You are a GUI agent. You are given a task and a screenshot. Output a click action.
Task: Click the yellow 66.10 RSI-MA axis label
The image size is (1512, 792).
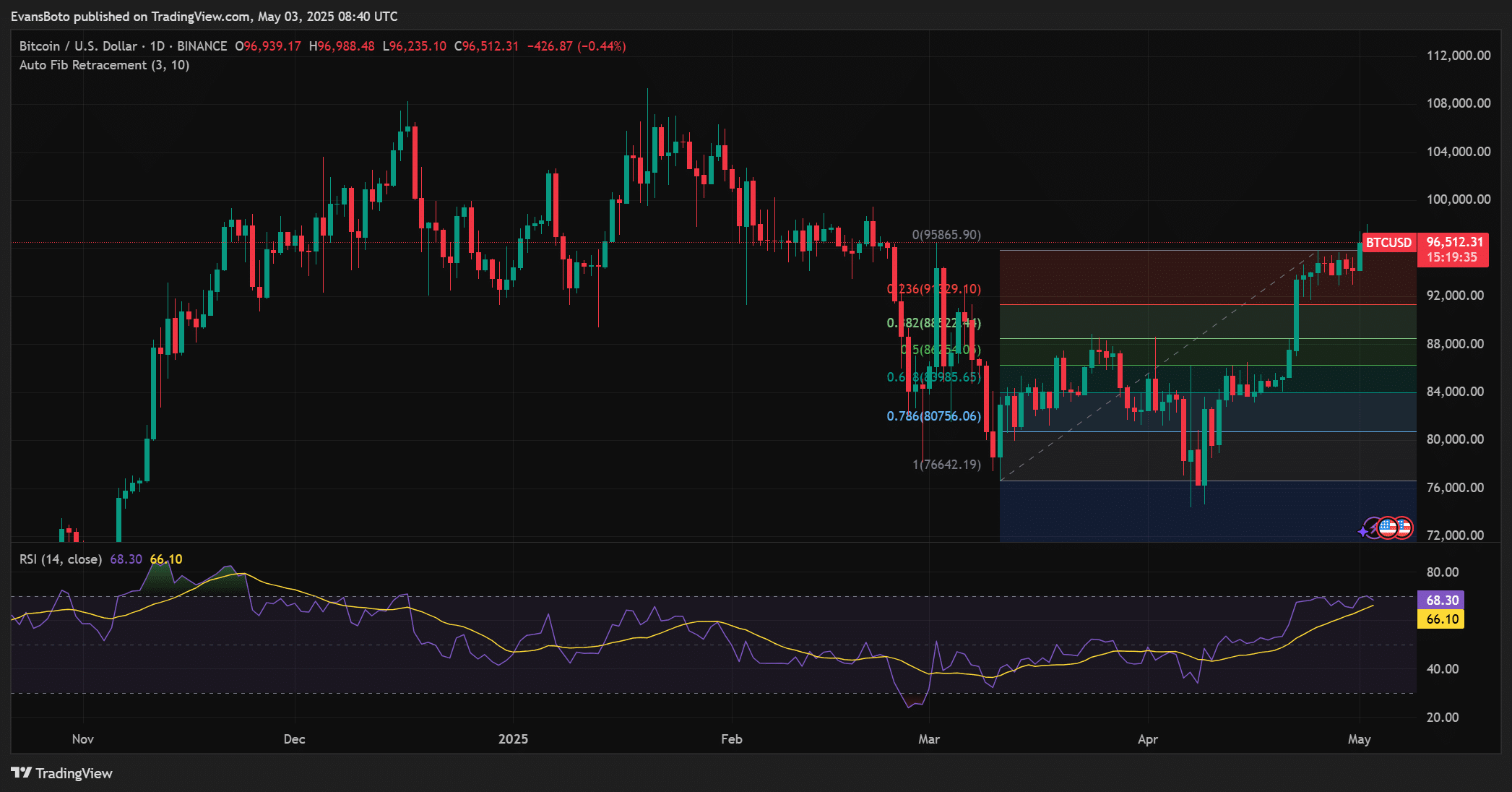(1441, 619)
